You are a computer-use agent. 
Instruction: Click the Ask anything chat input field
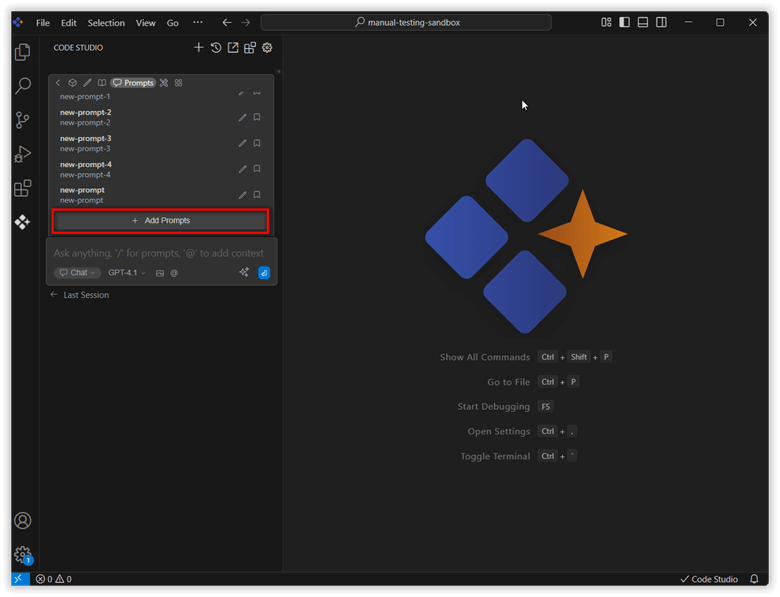point(160,253)
